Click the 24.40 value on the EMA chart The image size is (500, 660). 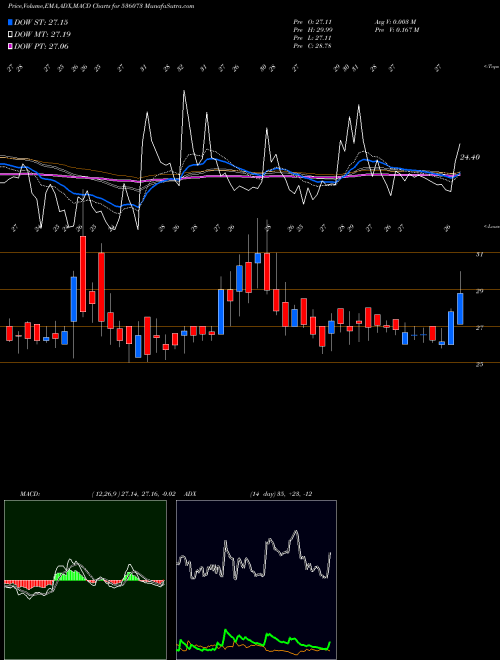470,157
